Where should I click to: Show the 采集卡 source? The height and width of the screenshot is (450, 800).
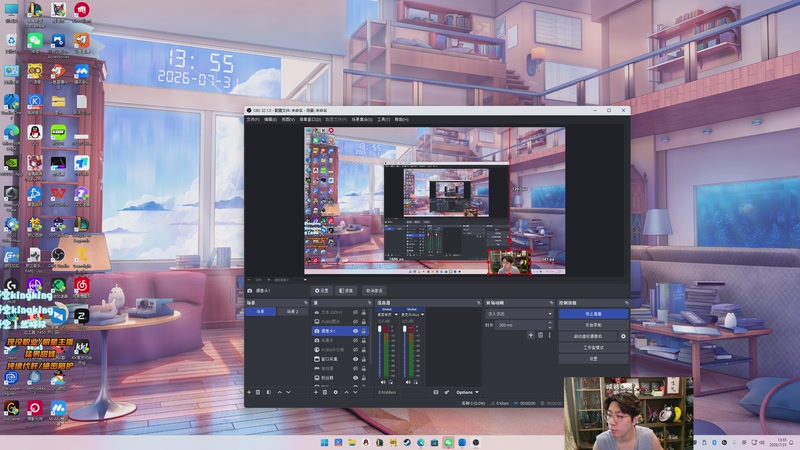click(x=356, y=340)
